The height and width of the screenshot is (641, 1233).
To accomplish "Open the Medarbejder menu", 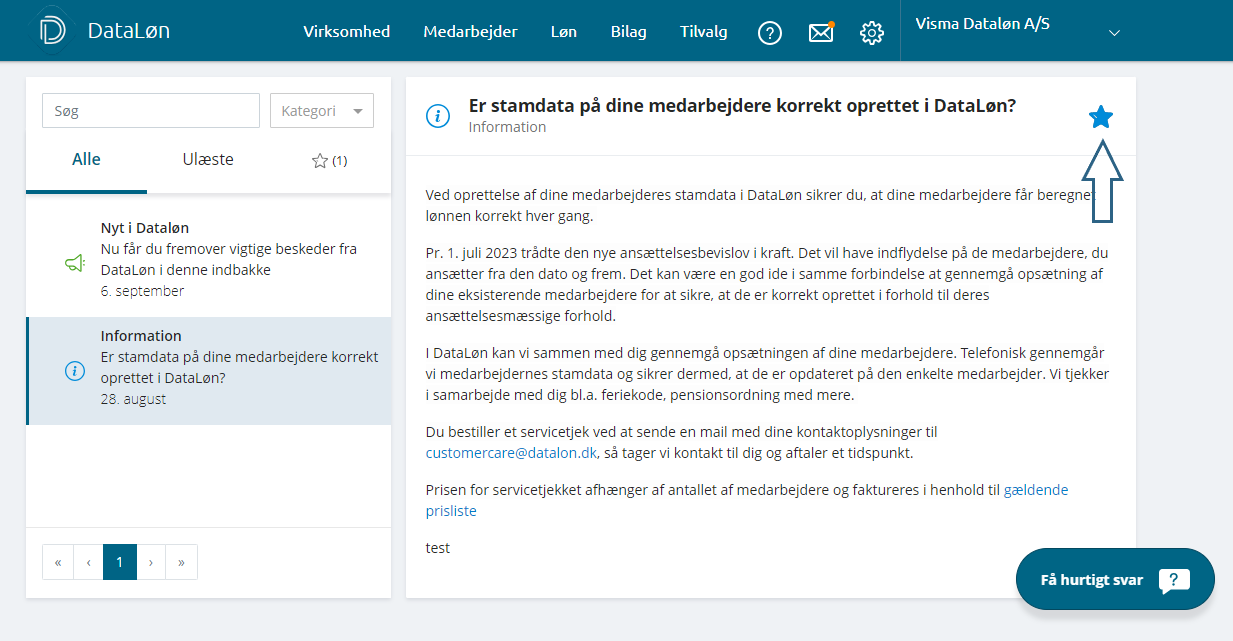I will [x=470, y=32].
